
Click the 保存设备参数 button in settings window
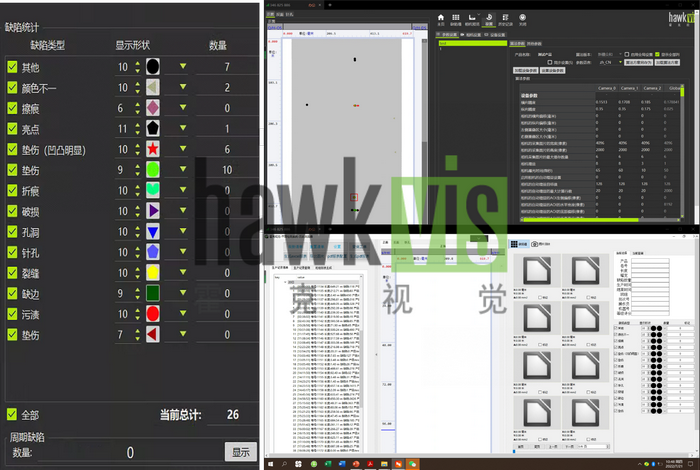pyautogui.click(x=553, y=71)
